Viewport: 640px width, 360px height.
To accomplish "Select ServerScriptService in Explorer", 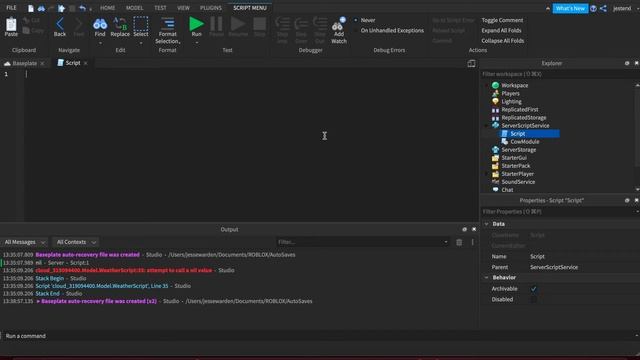I will point(525,126).
